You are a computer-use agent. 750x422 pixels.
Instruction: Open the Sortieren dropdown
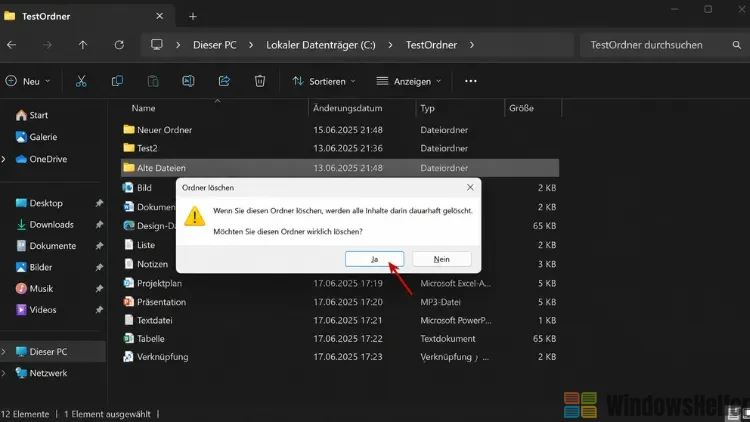[324, 81]
